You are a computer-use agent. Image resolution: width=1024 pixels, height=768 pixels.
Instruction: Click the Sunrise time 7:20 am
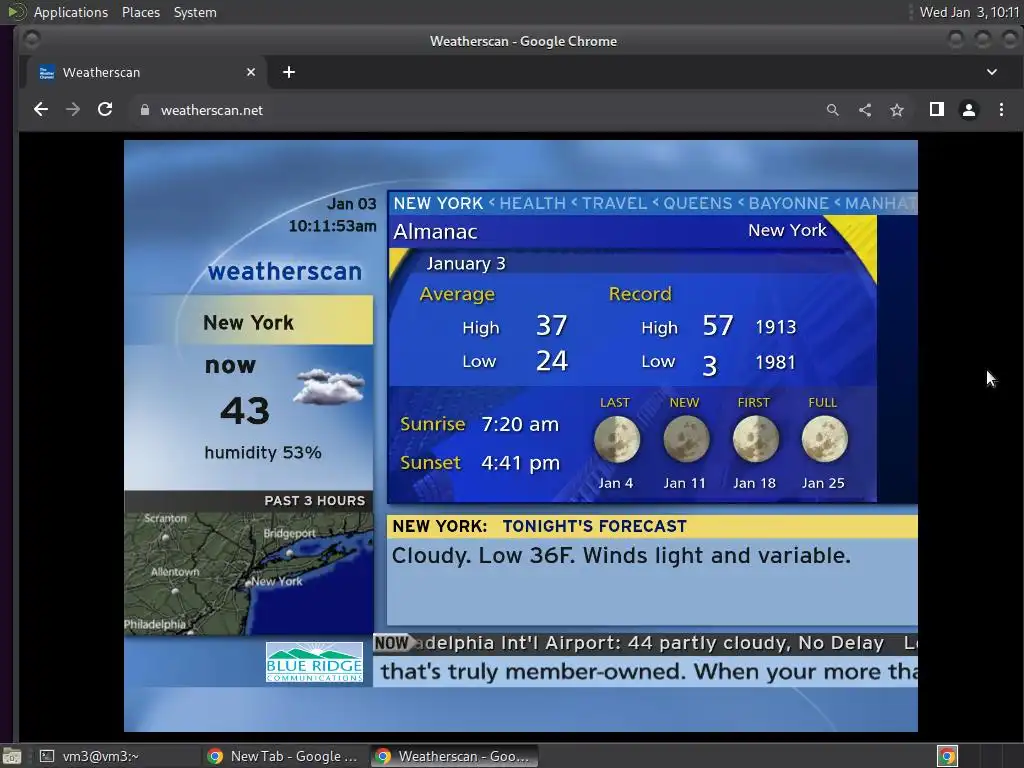click(x=520, y=424)
